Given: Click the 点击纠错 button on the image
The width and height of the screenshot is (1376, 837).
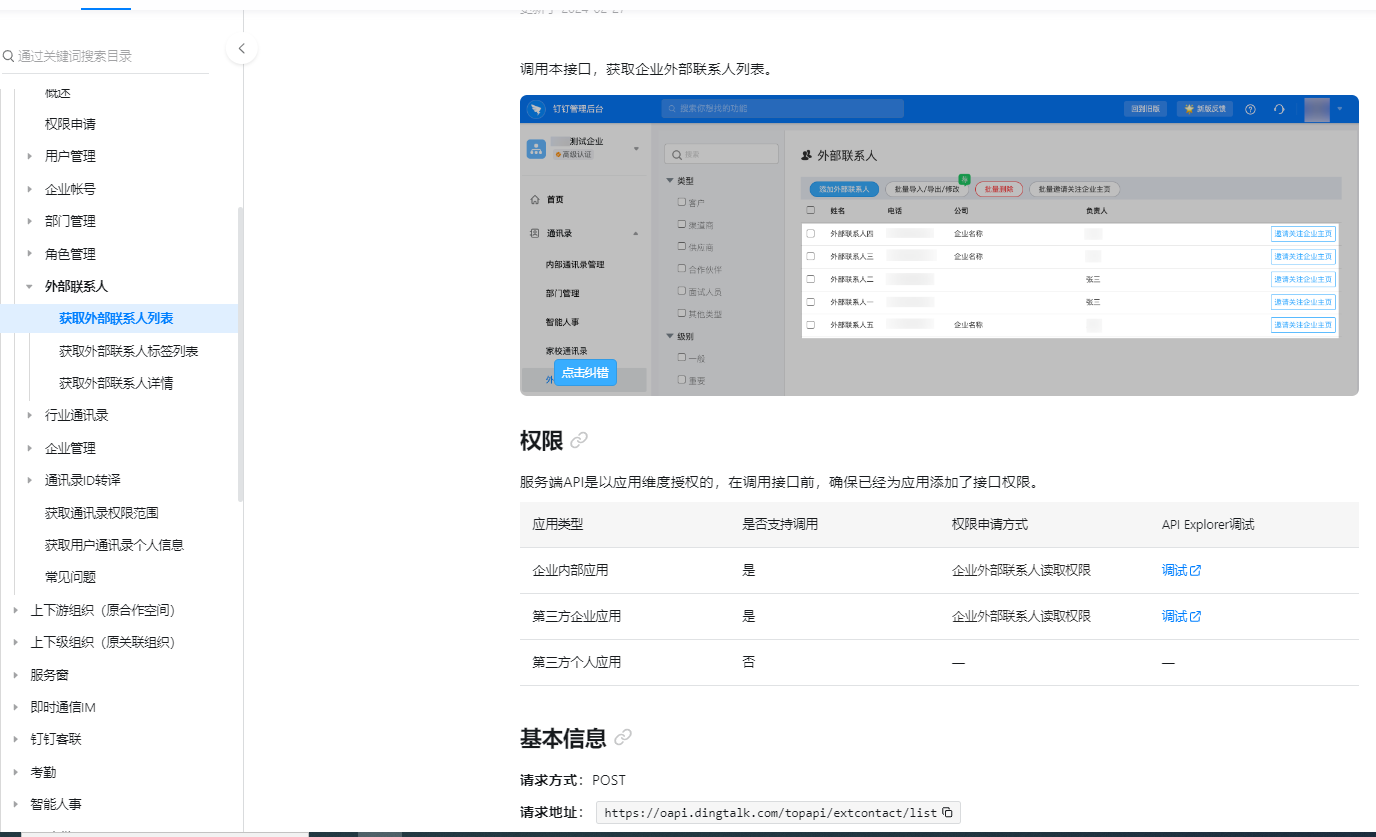Looking at the screenshot, I should (x=585, y=373).
